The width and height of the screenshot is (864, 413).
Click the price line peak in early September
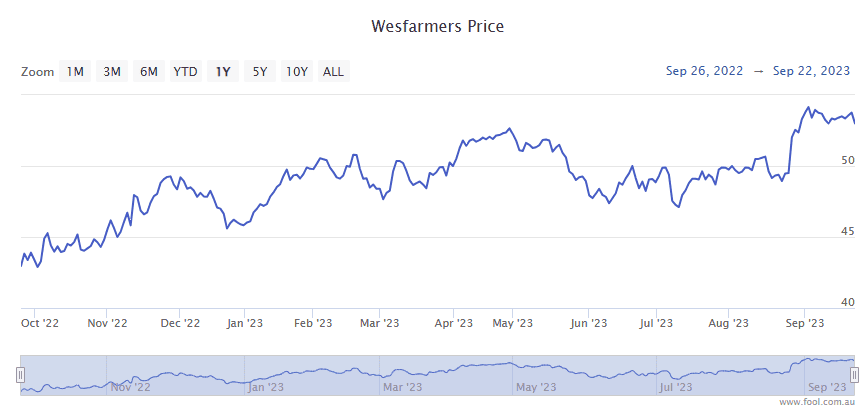point(808,107)
